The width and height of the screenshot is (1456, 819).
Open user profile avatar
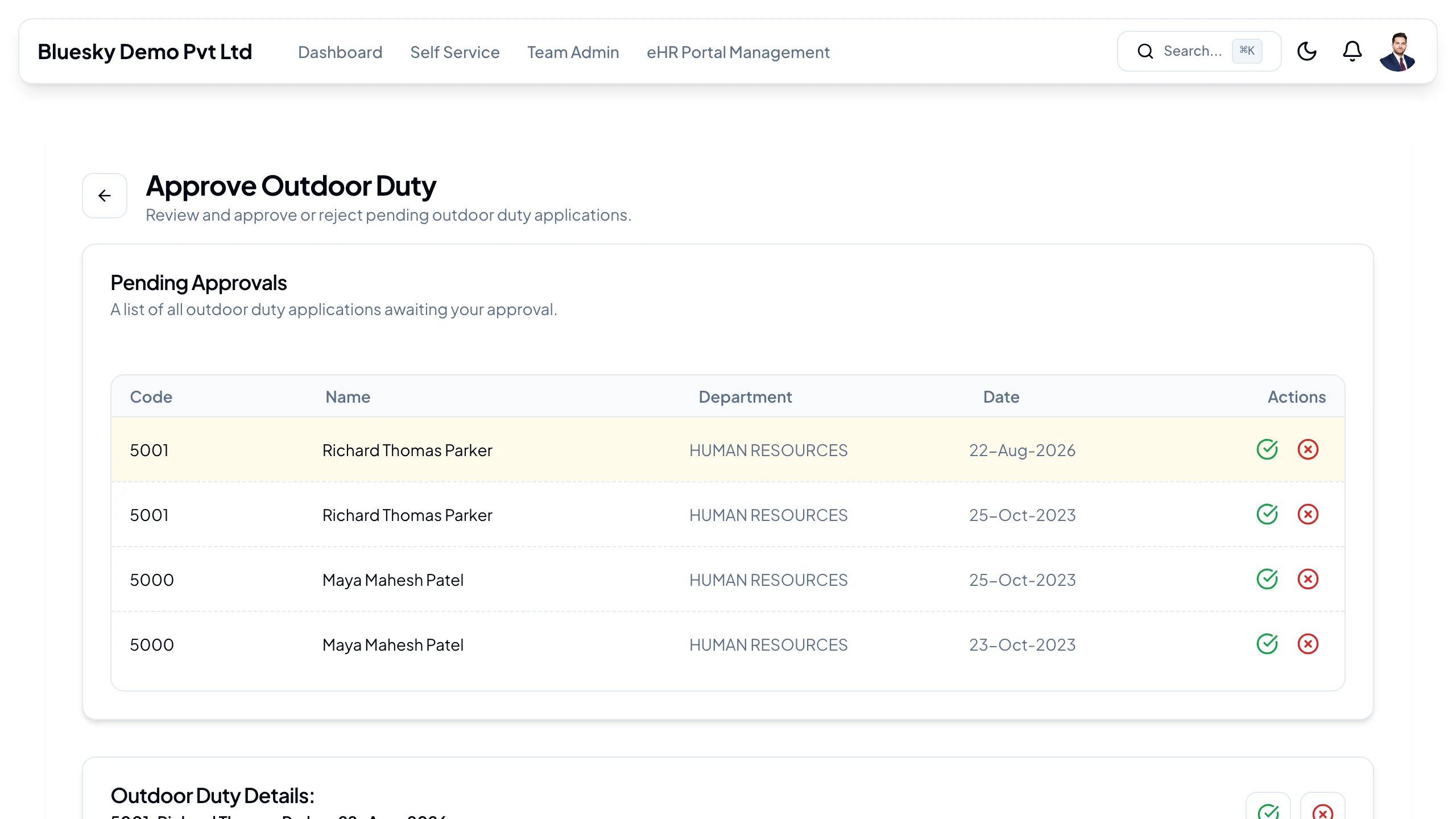pyautogui.click(x=1397, y=52)
